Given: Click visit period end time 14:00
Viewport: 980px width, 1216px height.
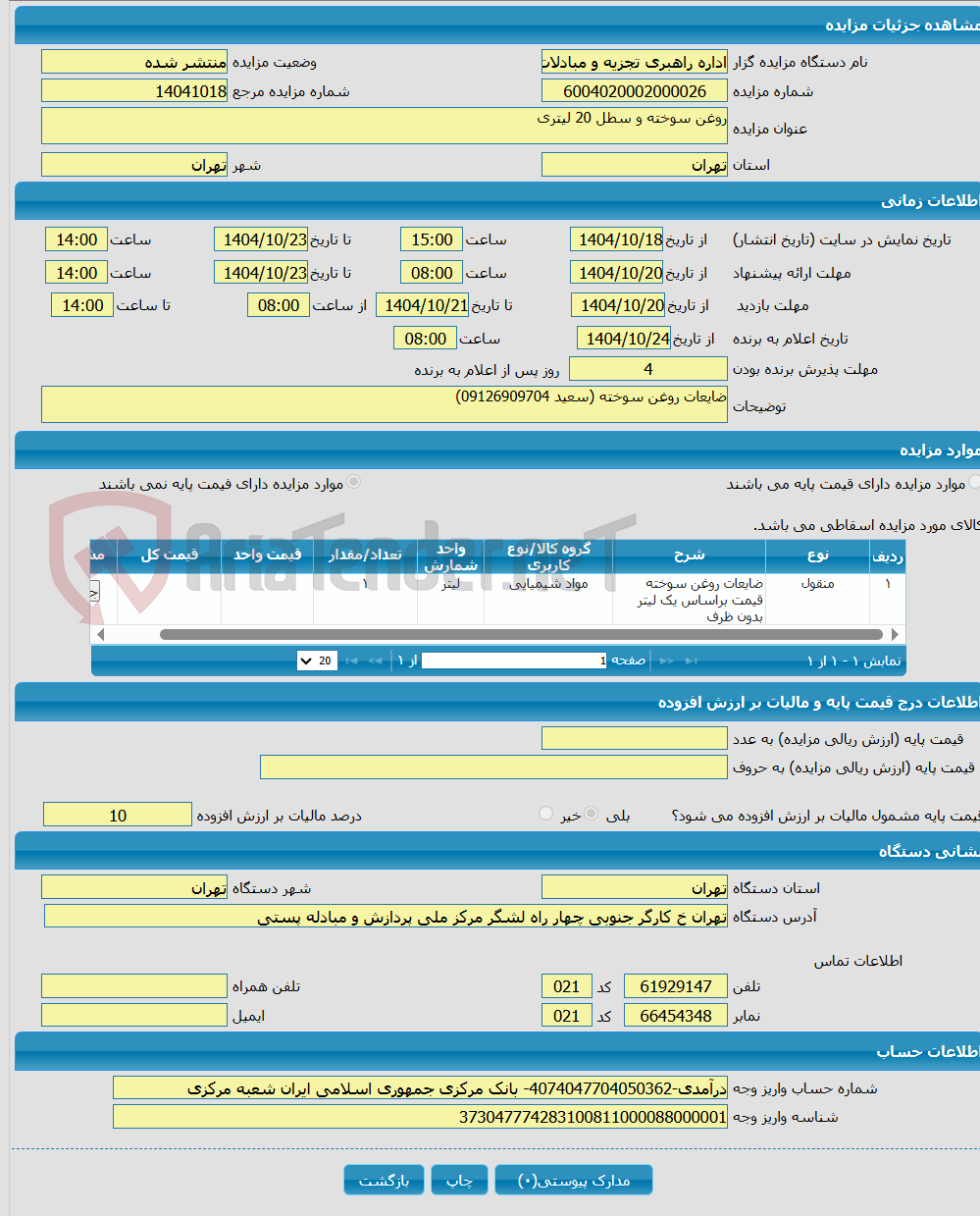Looking at the screenshot, I should point(82,305).
